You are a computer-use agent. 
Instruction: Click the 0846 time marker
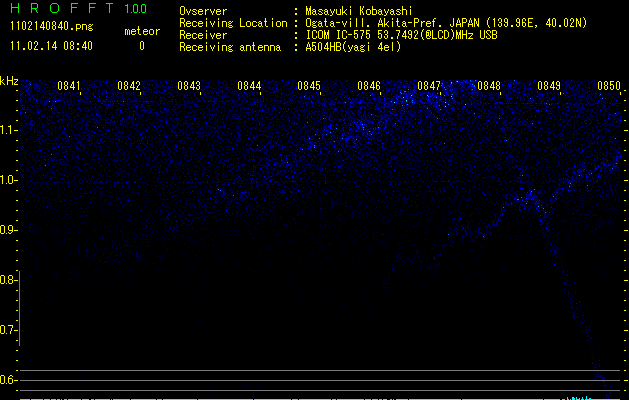[369, 85]
